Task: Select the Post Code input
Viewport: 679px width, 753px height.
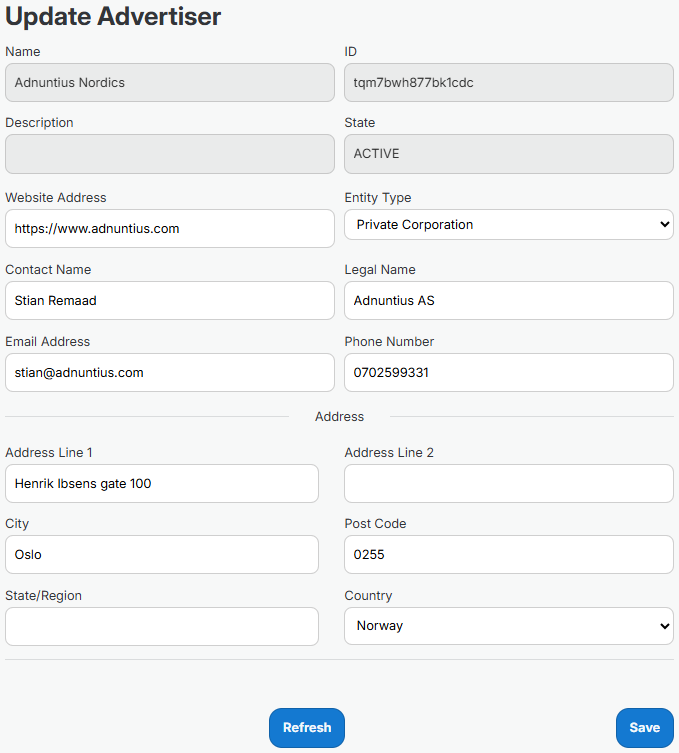Action: coord(508,555)
